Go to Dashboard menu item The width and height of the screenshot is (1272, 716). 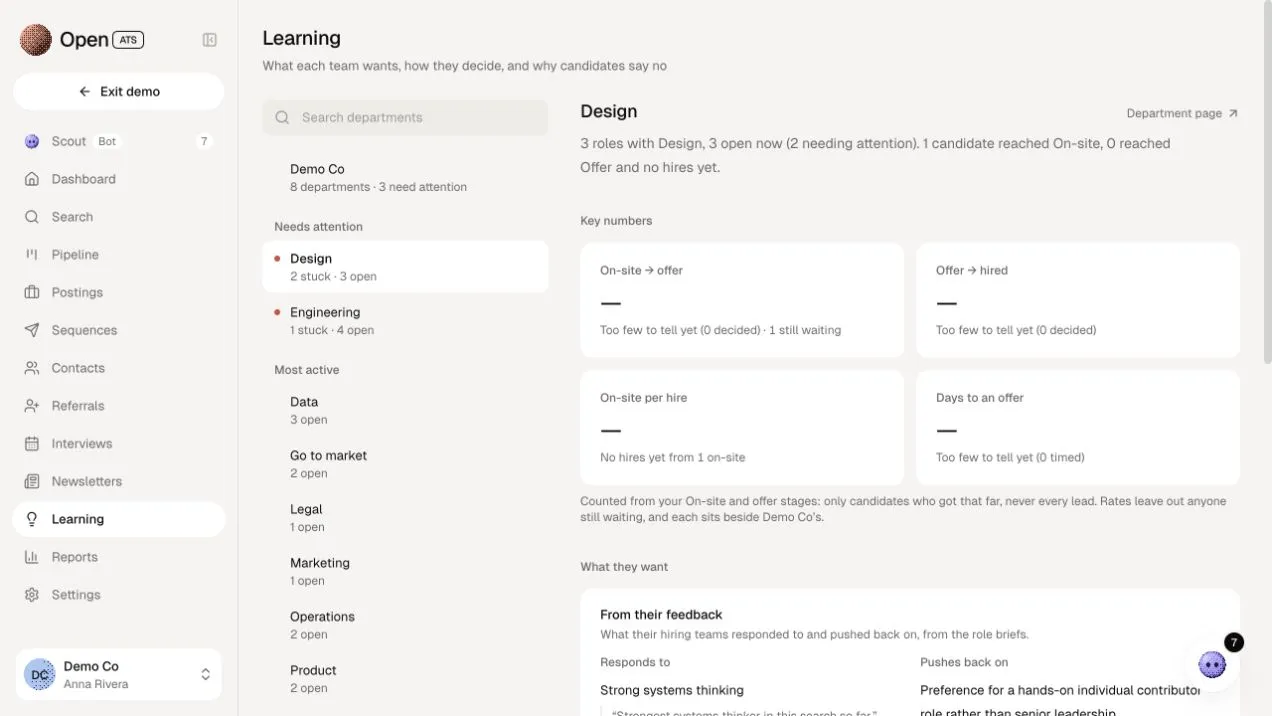tap(119, 179)
